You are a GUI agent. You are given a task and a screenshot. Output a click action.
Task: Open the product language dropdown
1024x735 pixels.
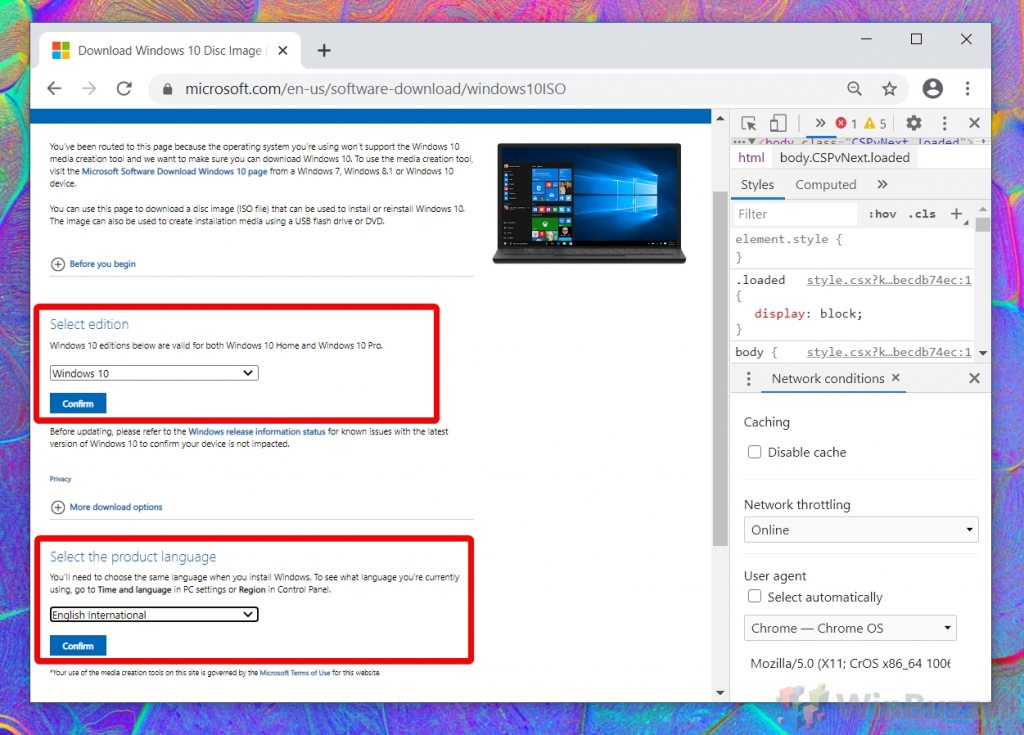(153, 614)
